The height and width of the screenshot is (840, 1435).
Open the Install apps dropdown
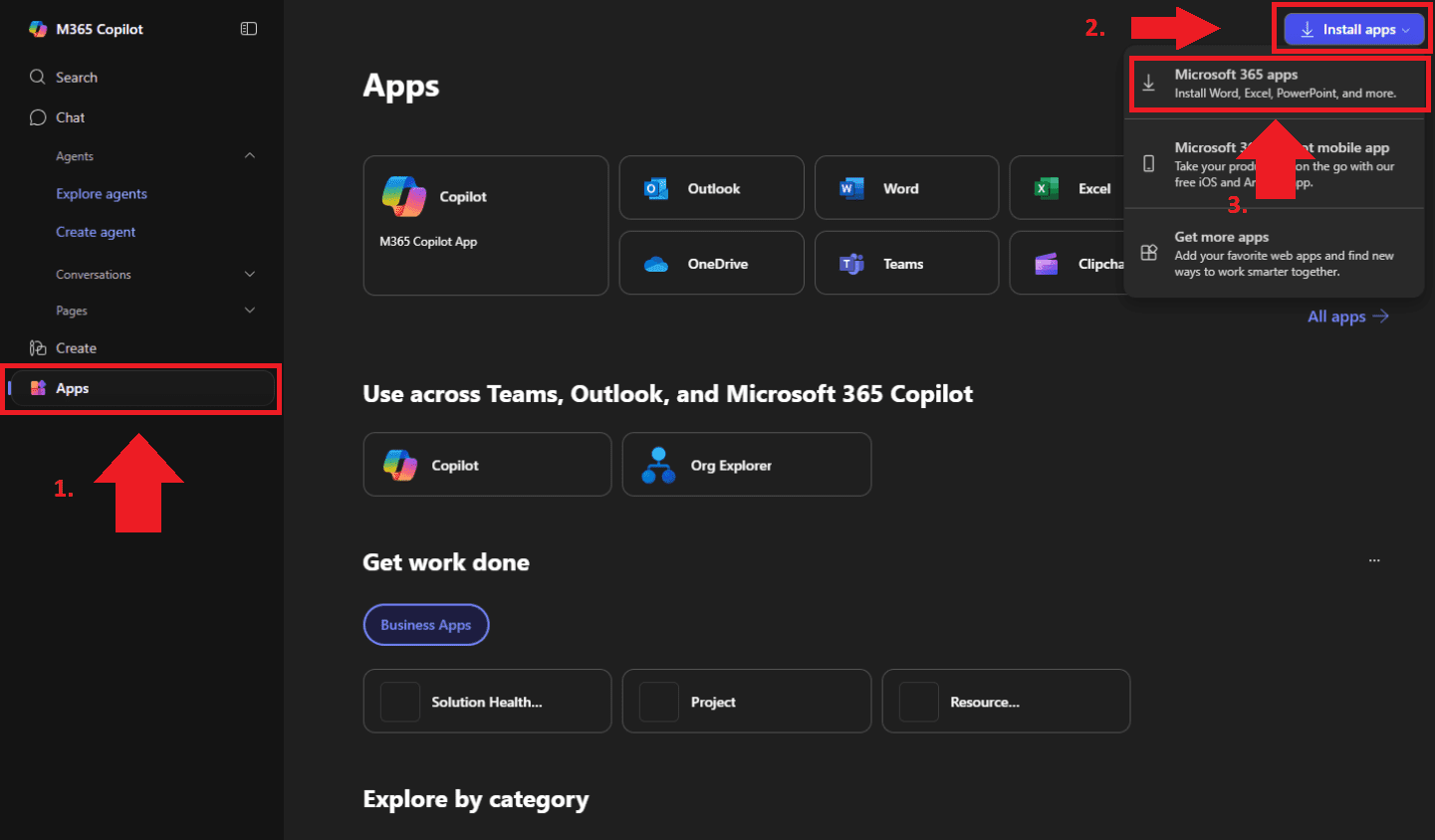pos(1353,30)
